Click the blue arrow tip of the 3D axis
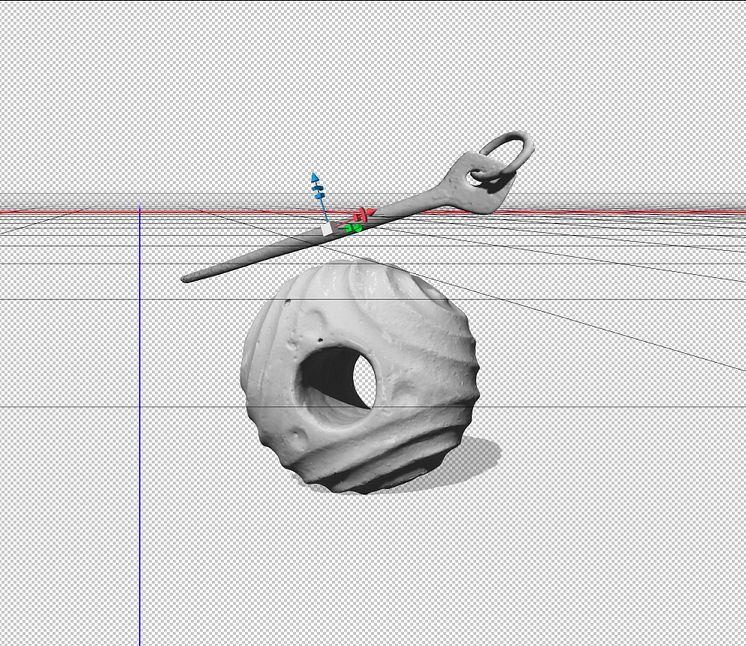746x646 pixels. coord(315,177)
